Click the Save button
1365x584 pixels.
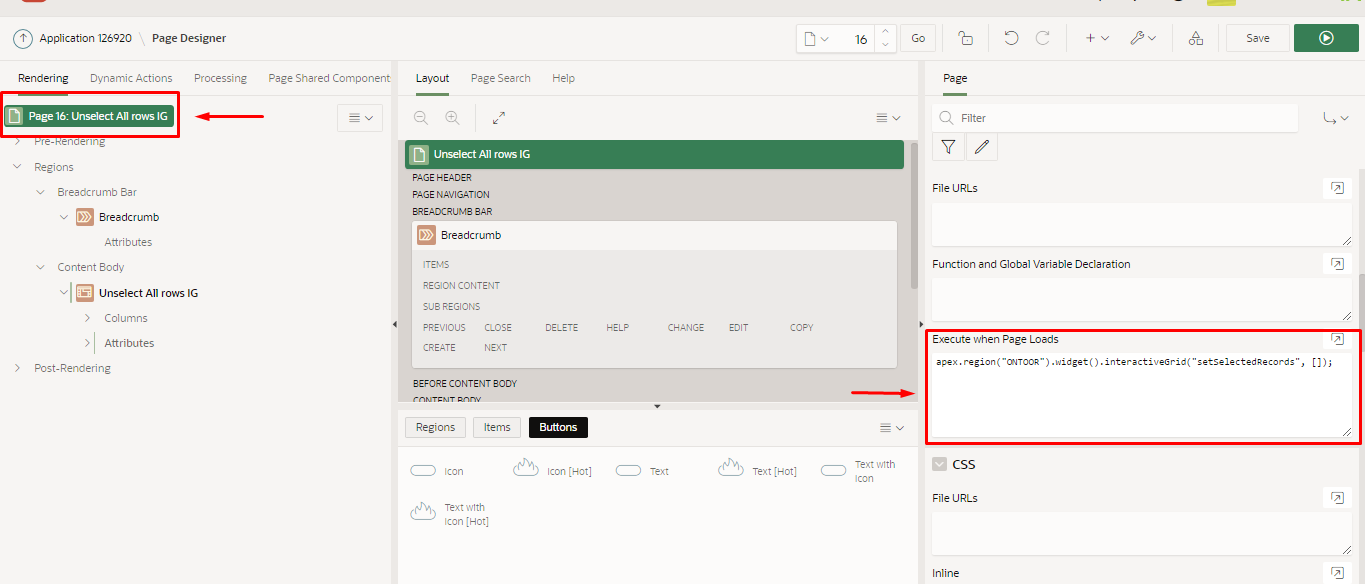(x=1257, y=38)
